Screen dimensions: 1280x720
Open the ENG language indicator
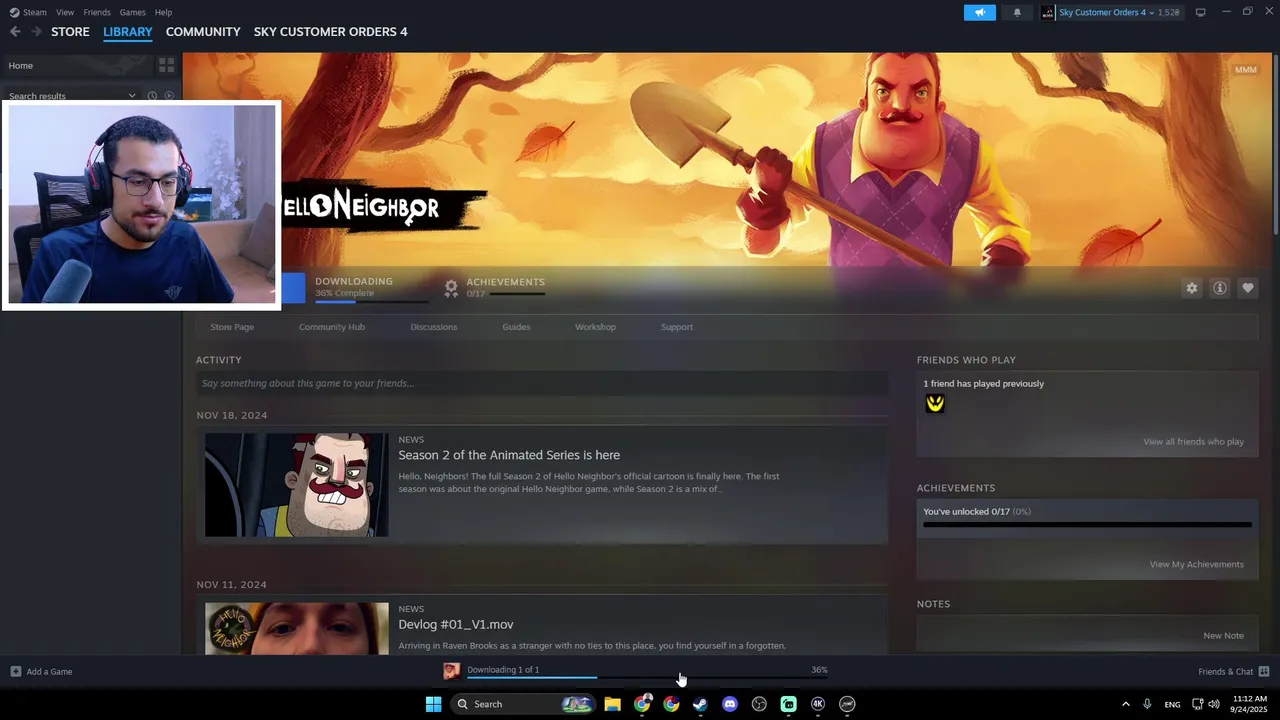pos(1172,704)
